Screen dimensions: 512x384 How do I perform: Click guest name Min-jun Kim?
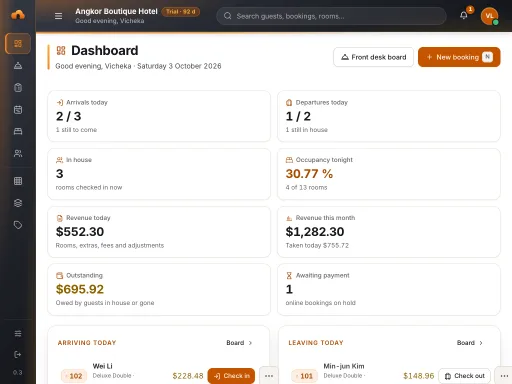tap(344, 366)
